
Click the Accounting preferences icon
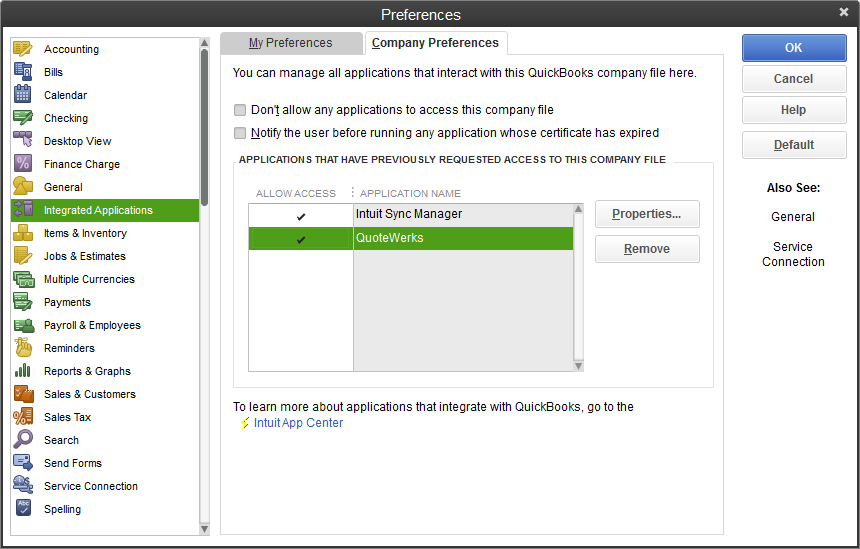click(23, 49)
